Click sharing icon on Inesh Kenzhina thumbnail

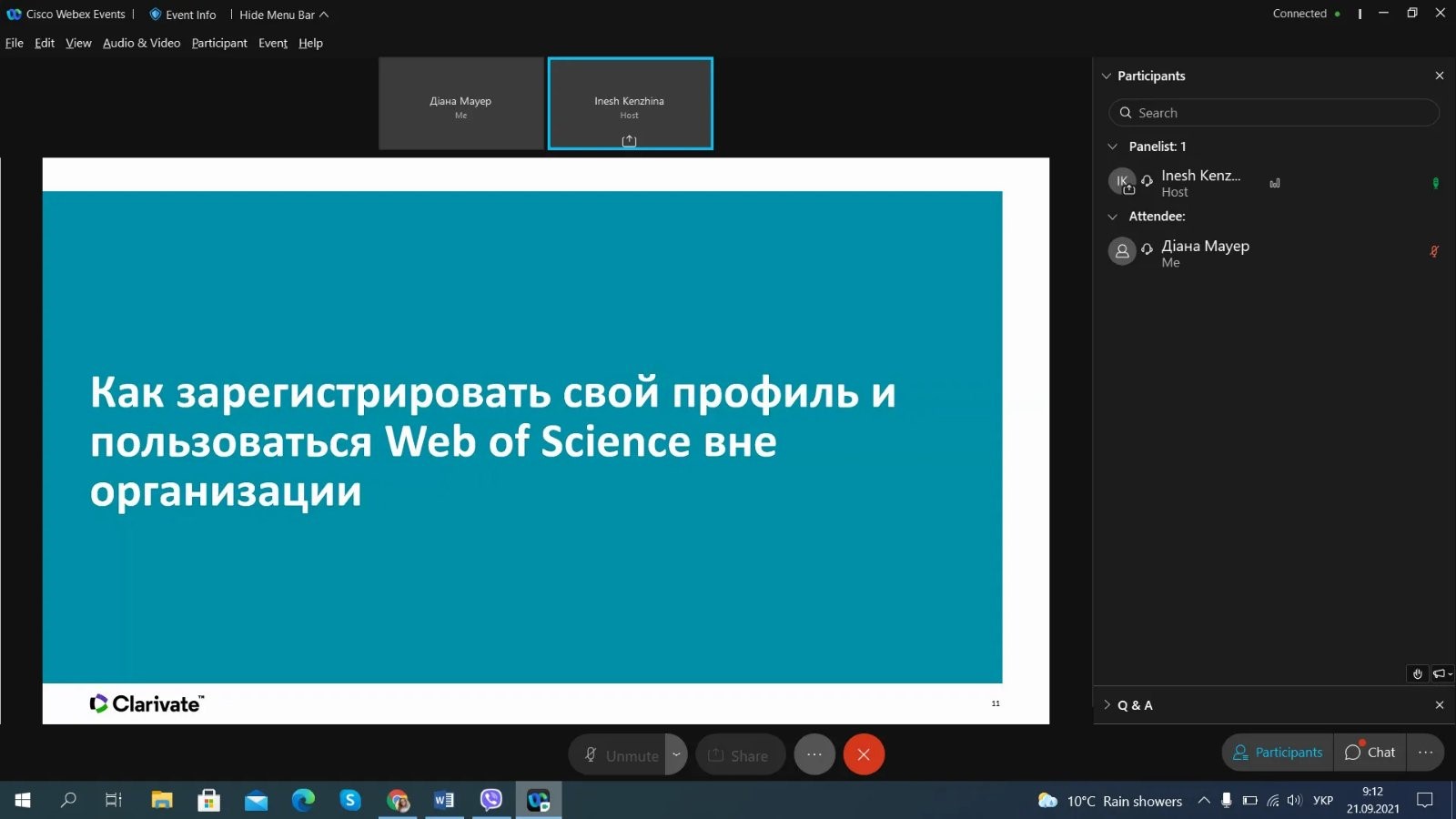pyautogui.click(x=629, y=140)
